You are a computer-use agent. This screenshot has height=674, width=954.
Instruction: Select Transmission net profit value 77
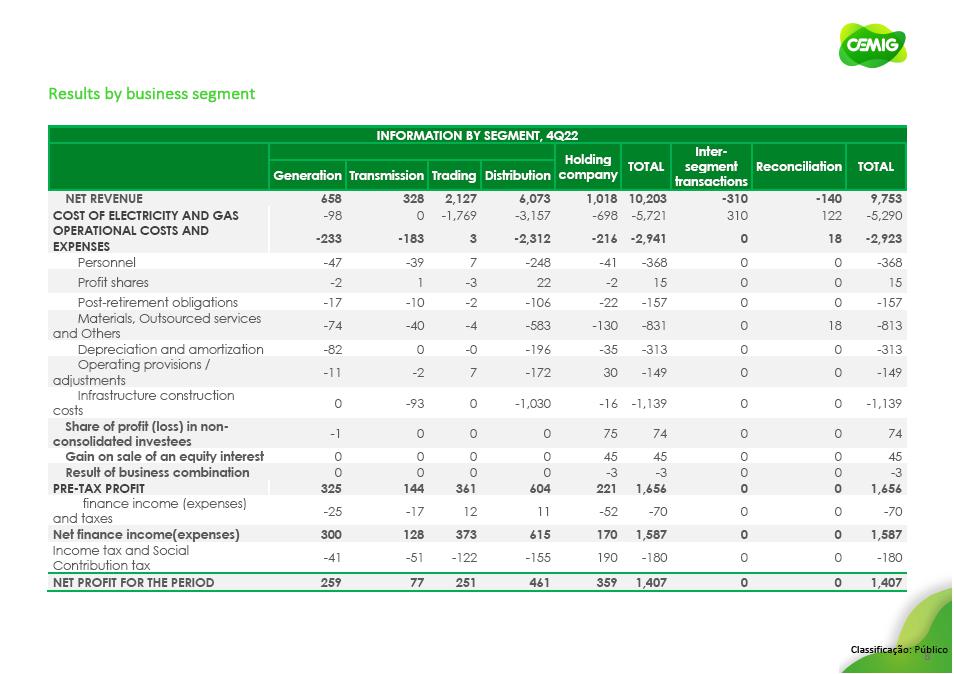pos(417,583)
